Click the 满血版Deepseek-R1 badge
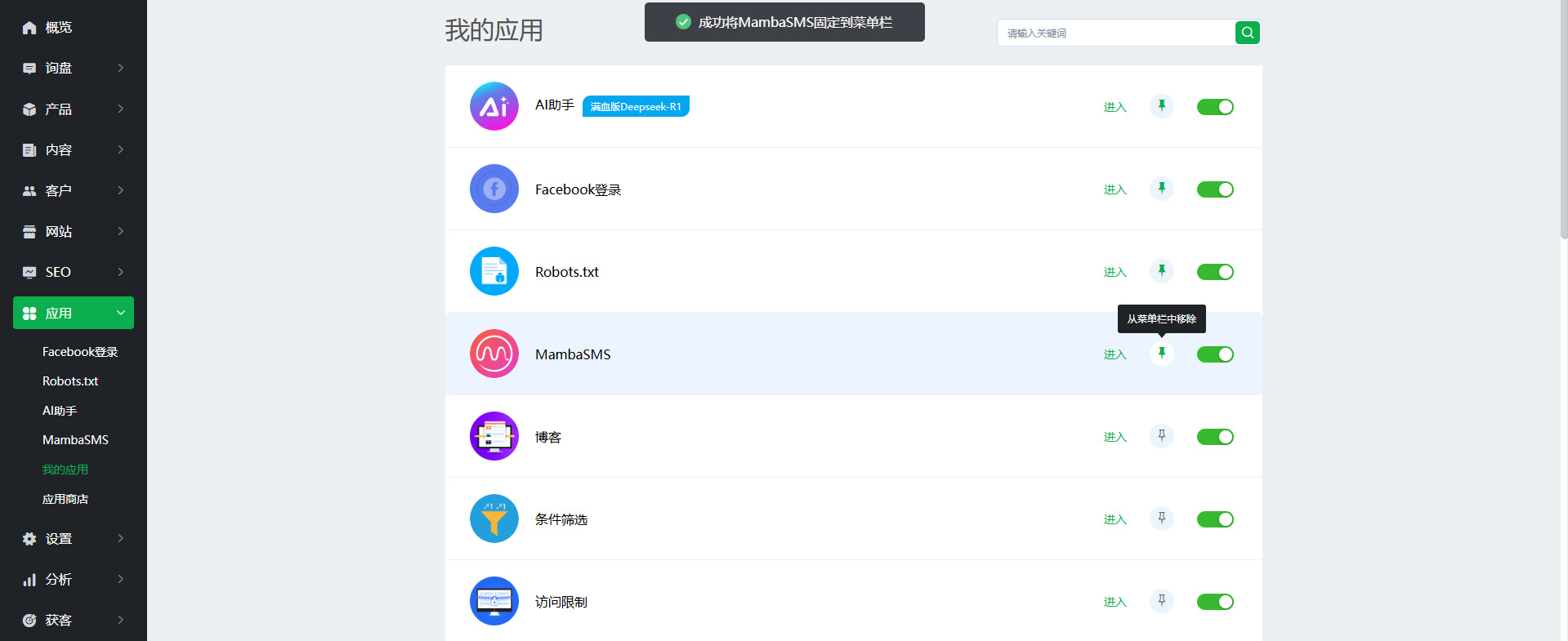 pos(636,106)
